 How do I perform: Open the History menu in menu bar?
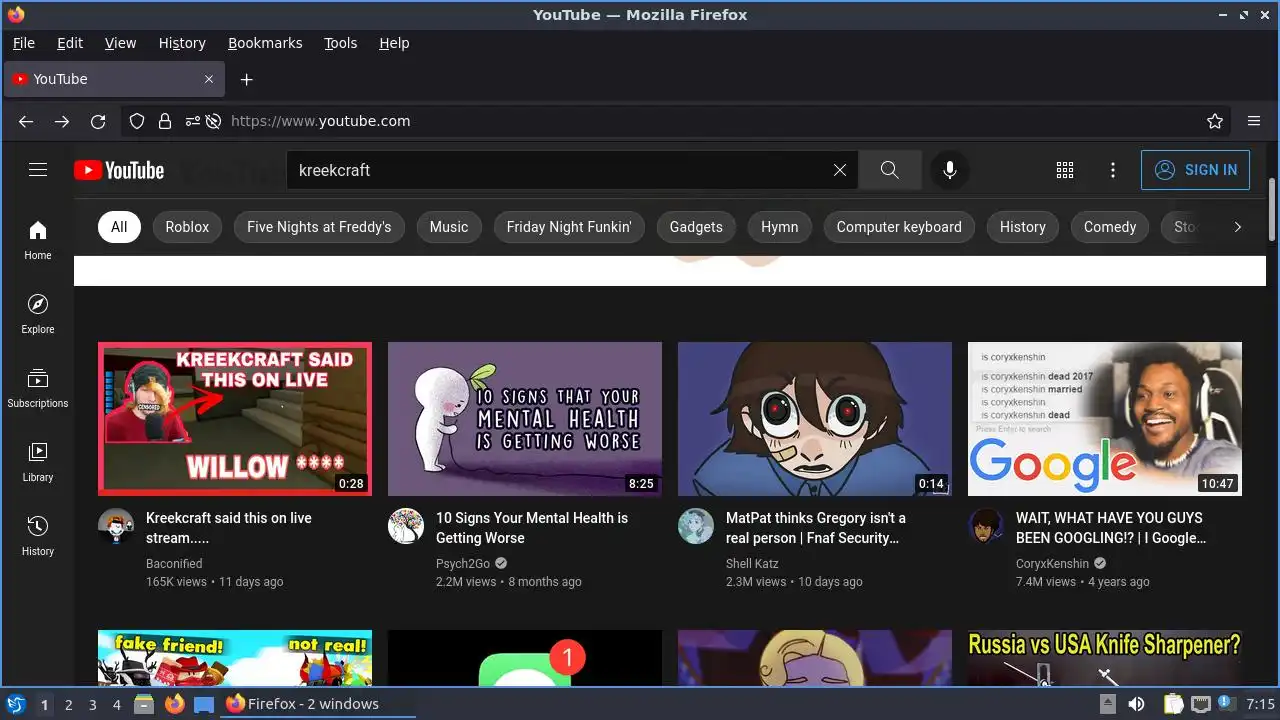[x=182, y=43]
